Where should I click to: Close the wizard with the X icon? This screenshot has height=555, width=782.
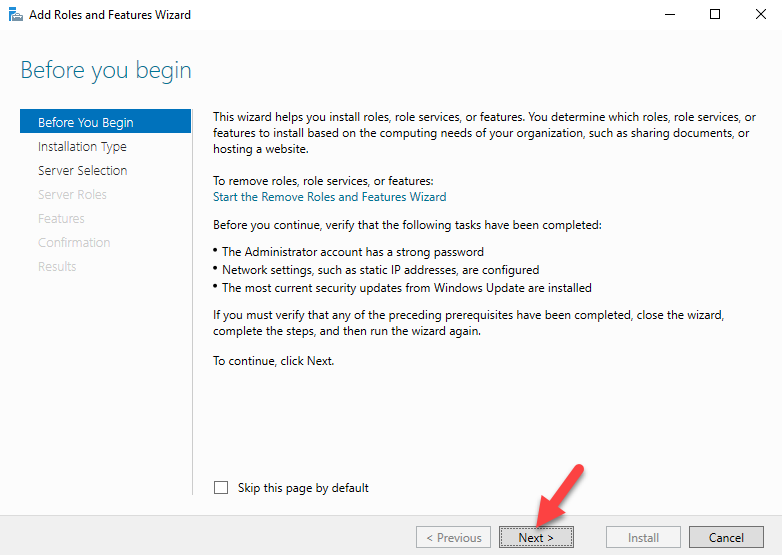click(761, 14)
